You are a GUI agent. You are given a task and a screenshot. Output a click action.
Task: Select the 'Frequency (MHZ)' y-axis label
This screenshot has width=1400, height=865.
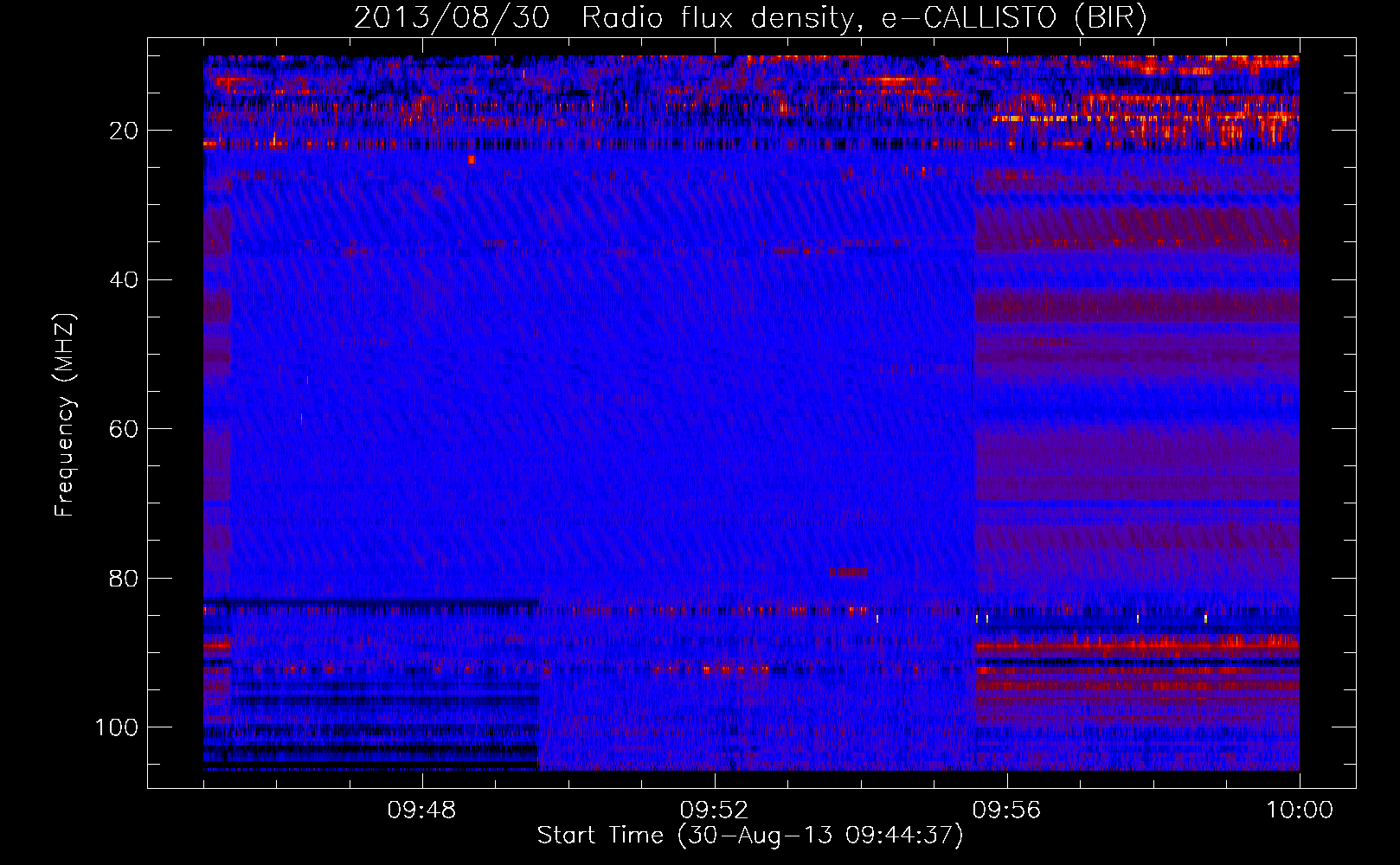click(65, 414)
